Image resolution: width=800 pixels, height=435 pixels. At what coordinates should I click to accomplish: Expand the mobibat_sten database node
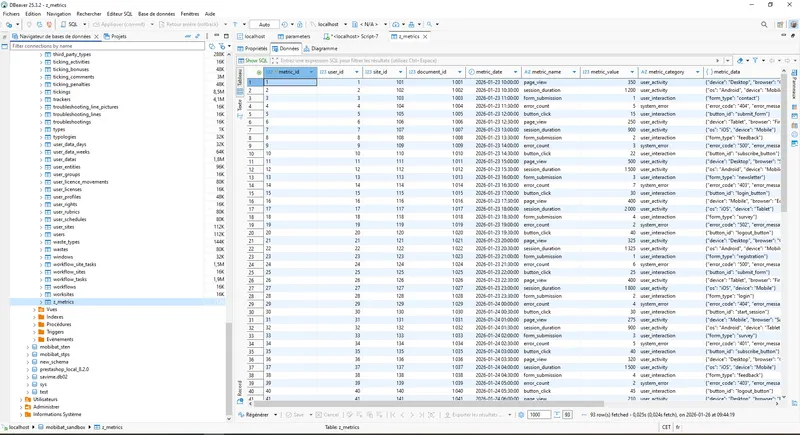[x=28, y=347]
